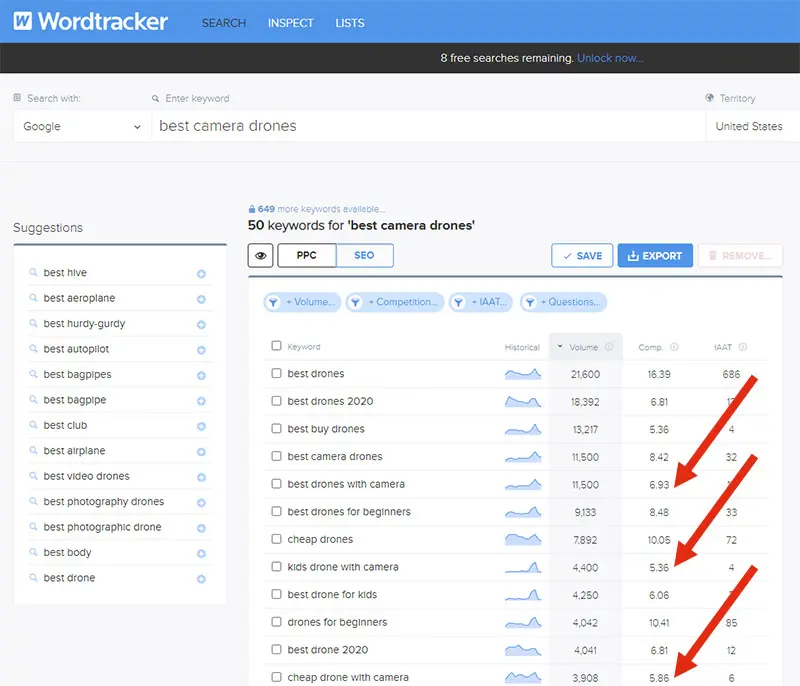The height and width of the screenshot is (686, 800).
Task: Toggle the eye visibility button
Action: (x=261, y=256)
